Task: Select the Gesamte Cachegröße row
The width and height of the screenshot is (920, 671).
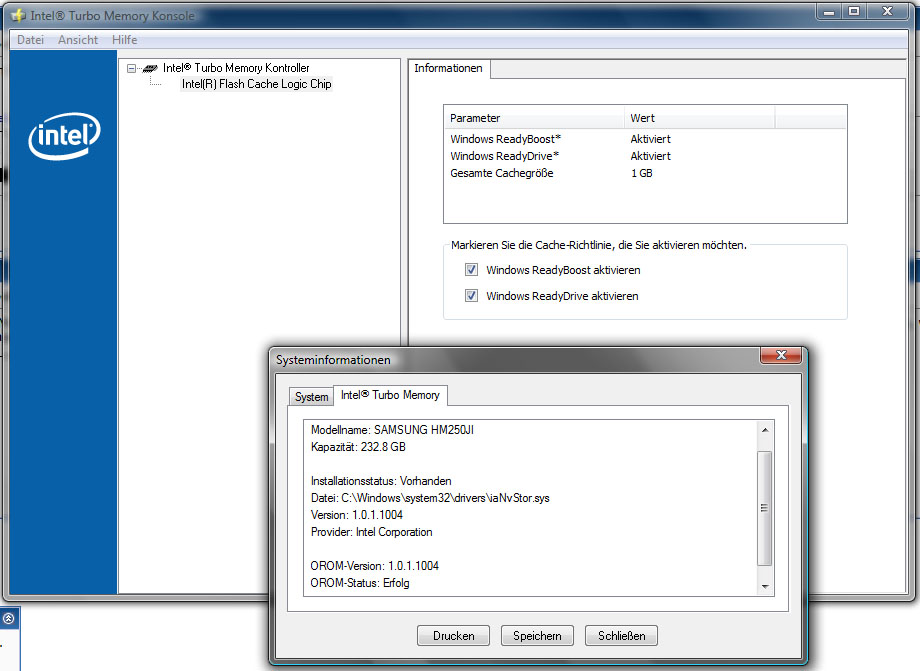Action: (645, 173)
